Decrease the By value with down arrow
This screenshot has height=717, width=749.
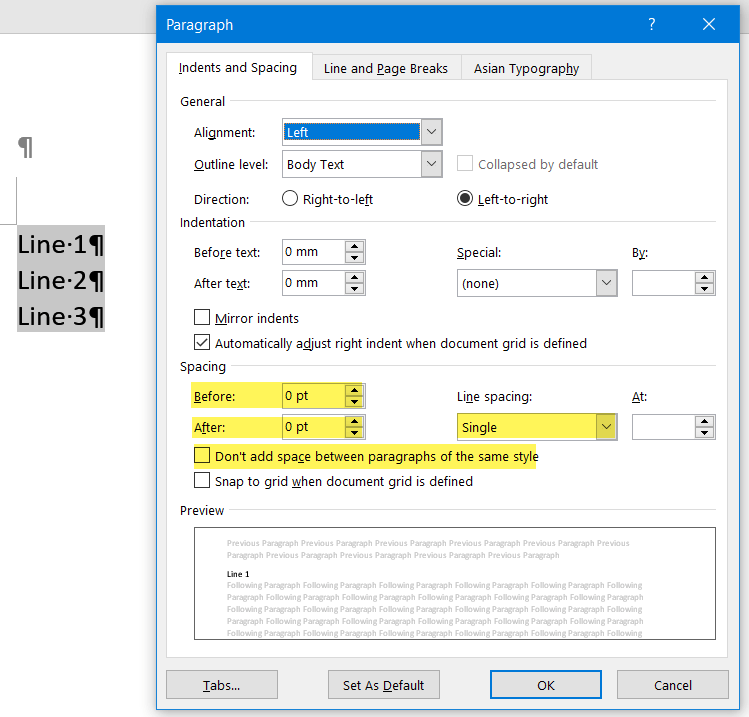coord(705,289)
